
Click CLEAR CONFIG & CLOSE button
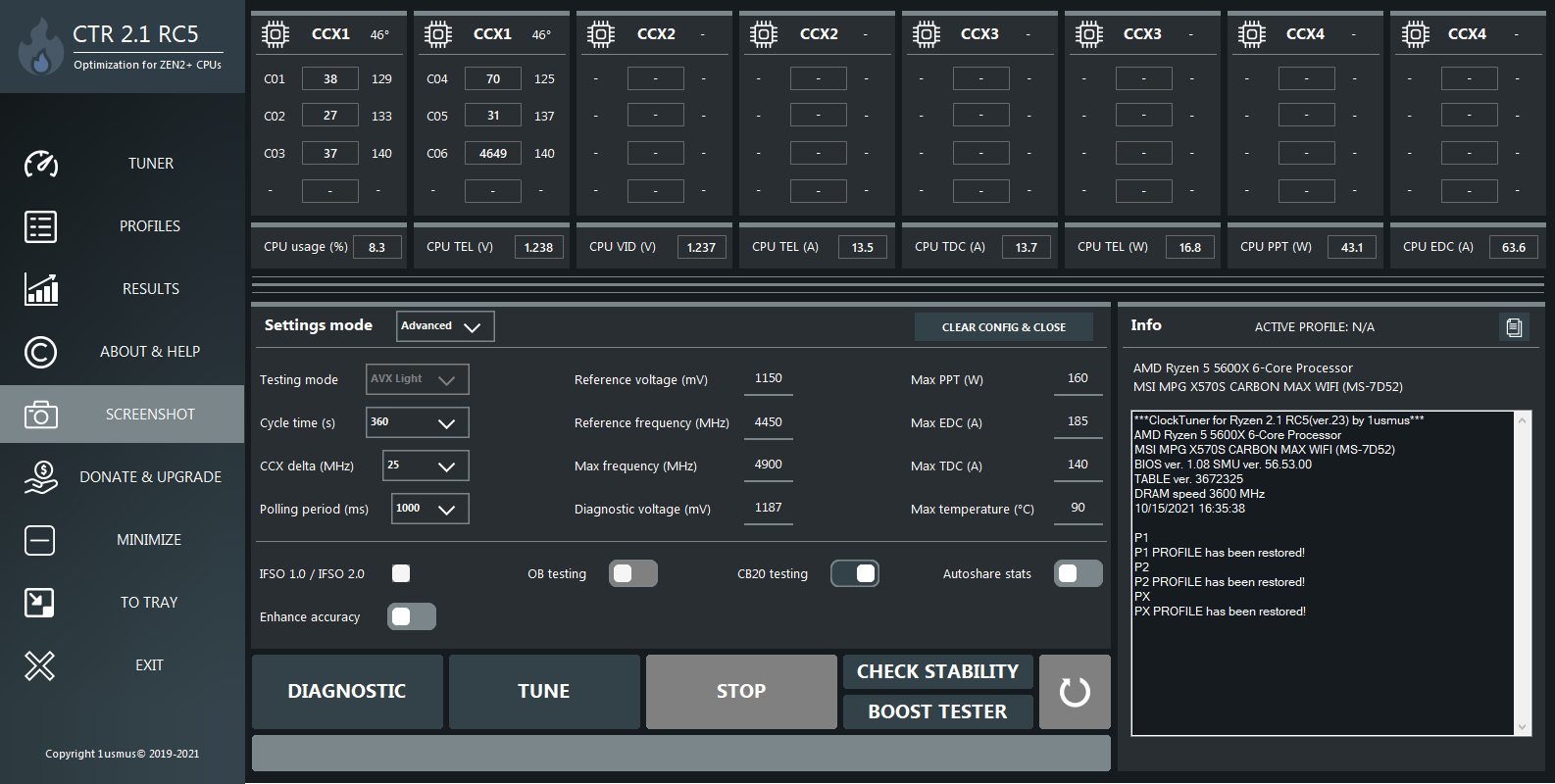click(1004, 327)
